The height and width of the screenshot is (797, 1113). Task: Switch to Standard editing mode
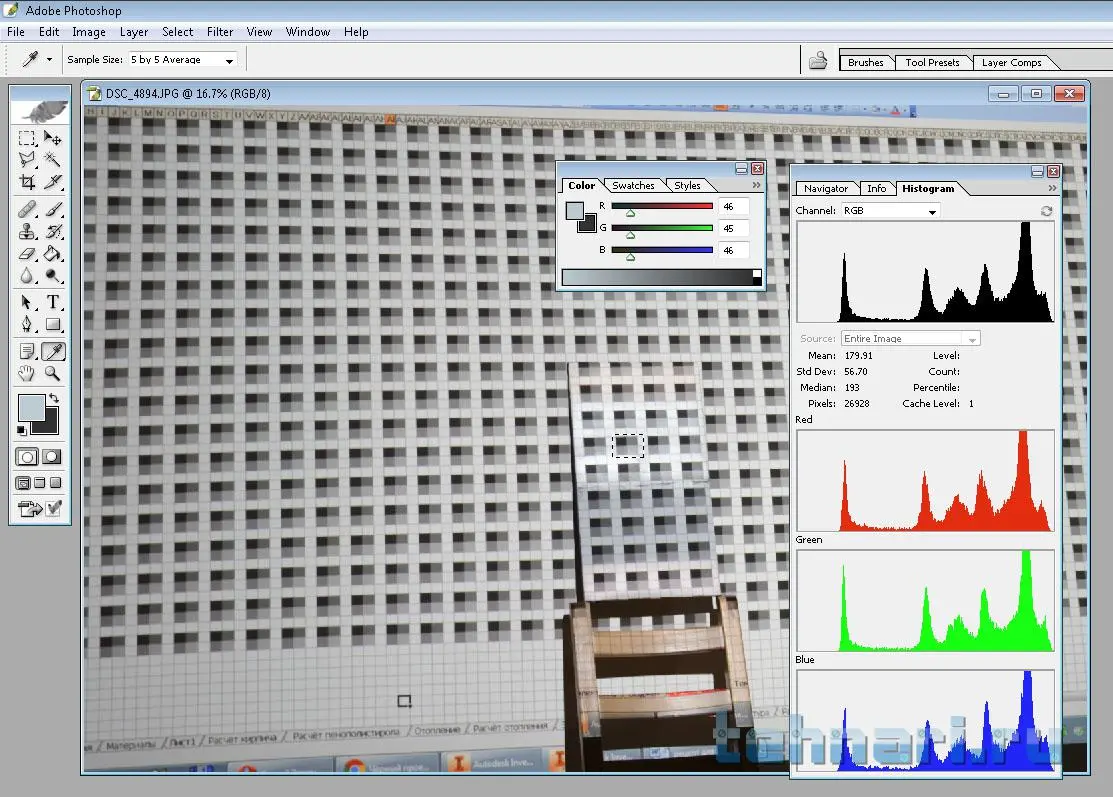(27, 456)
